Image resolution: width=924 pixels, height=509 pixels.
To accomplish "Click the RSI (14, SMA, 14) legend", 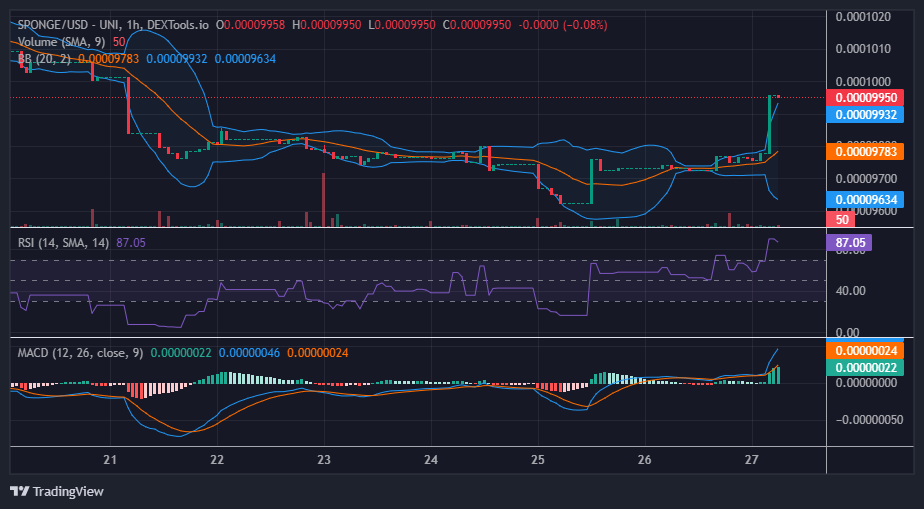I will click(x=63, y=243).
